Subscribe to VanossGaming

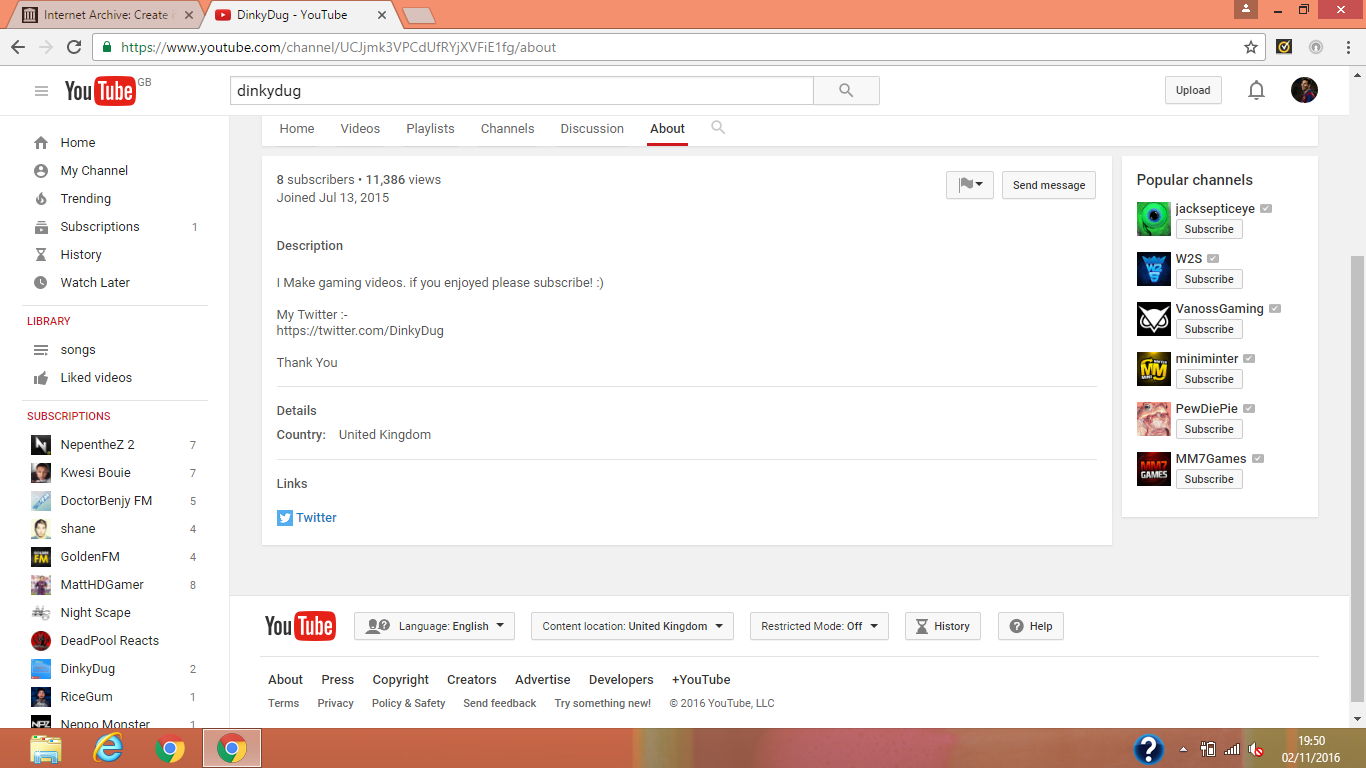(1209, 329)
